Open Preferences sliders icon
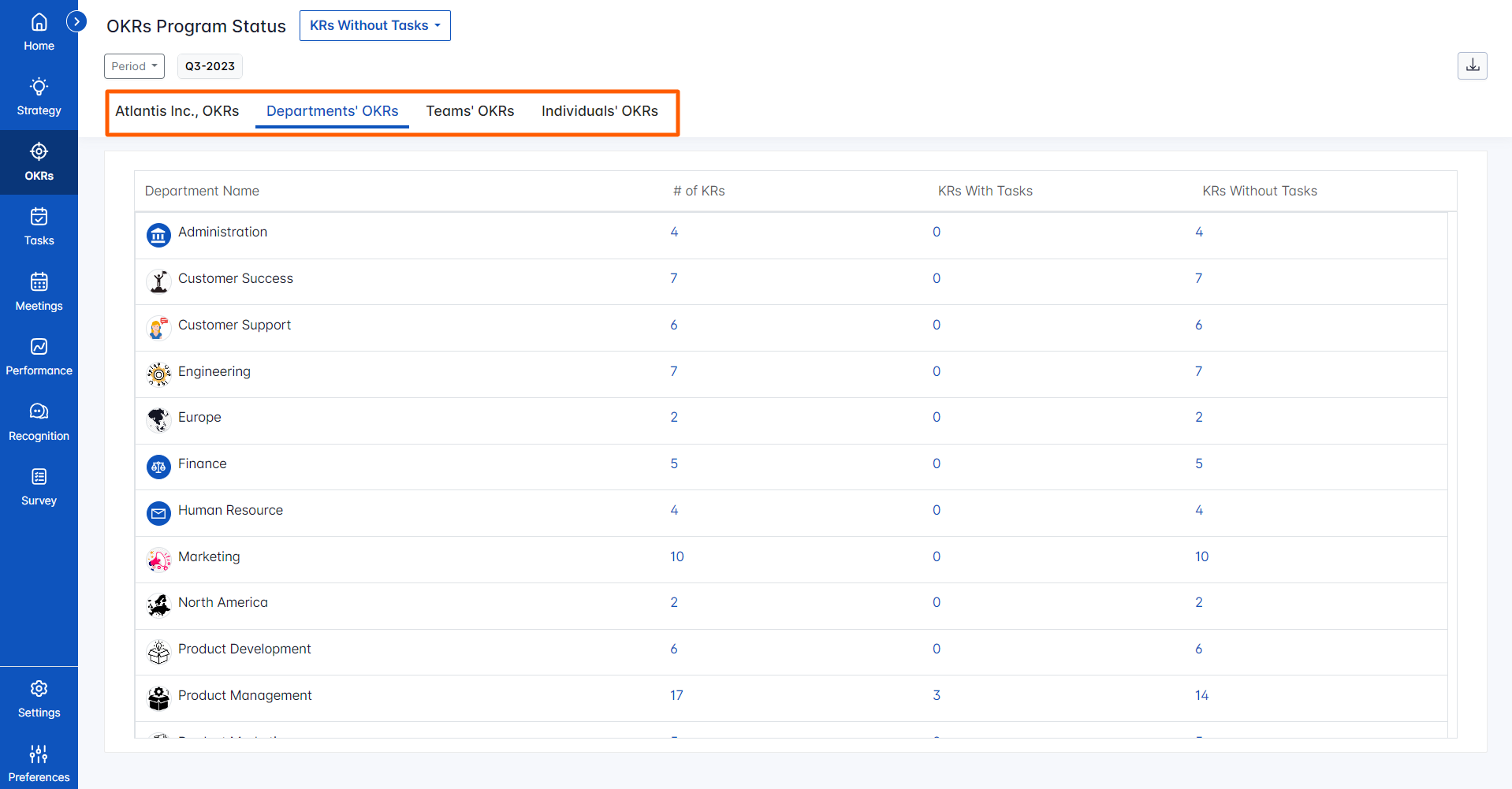Screen dimensions: 1512x789 (x=39, y=764)
